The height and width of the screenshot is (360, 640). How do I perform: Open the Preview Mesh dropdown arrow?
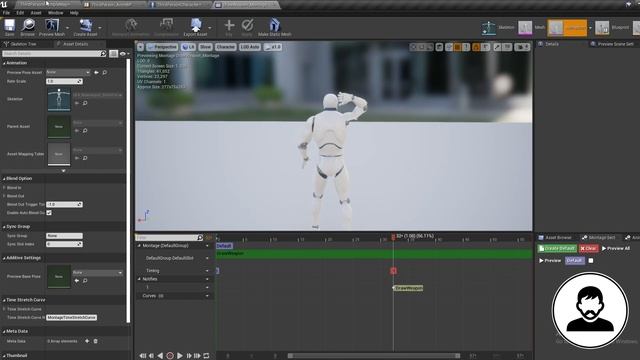pos(67,28)
